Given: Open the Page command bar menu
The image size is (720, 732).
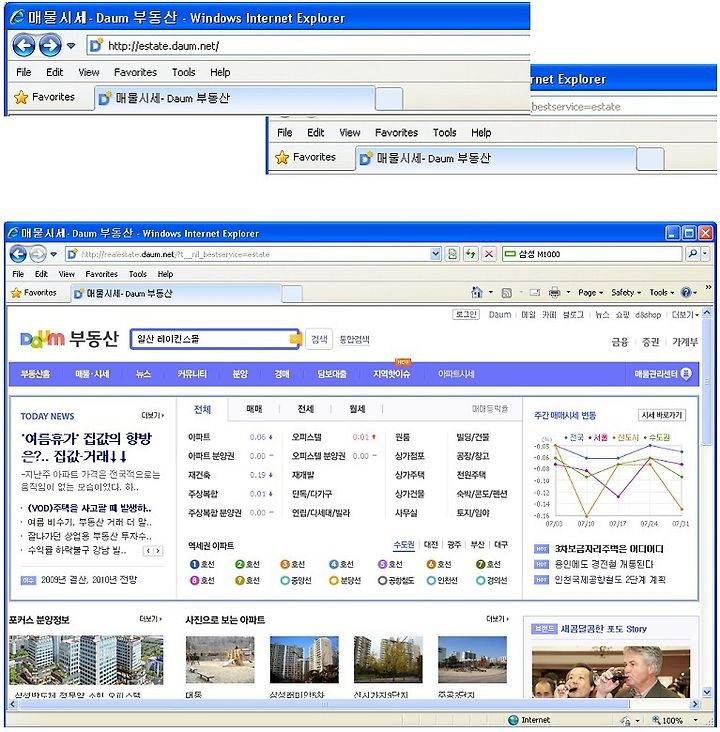Looking at the screenshot, I should [x=590, y=293].
